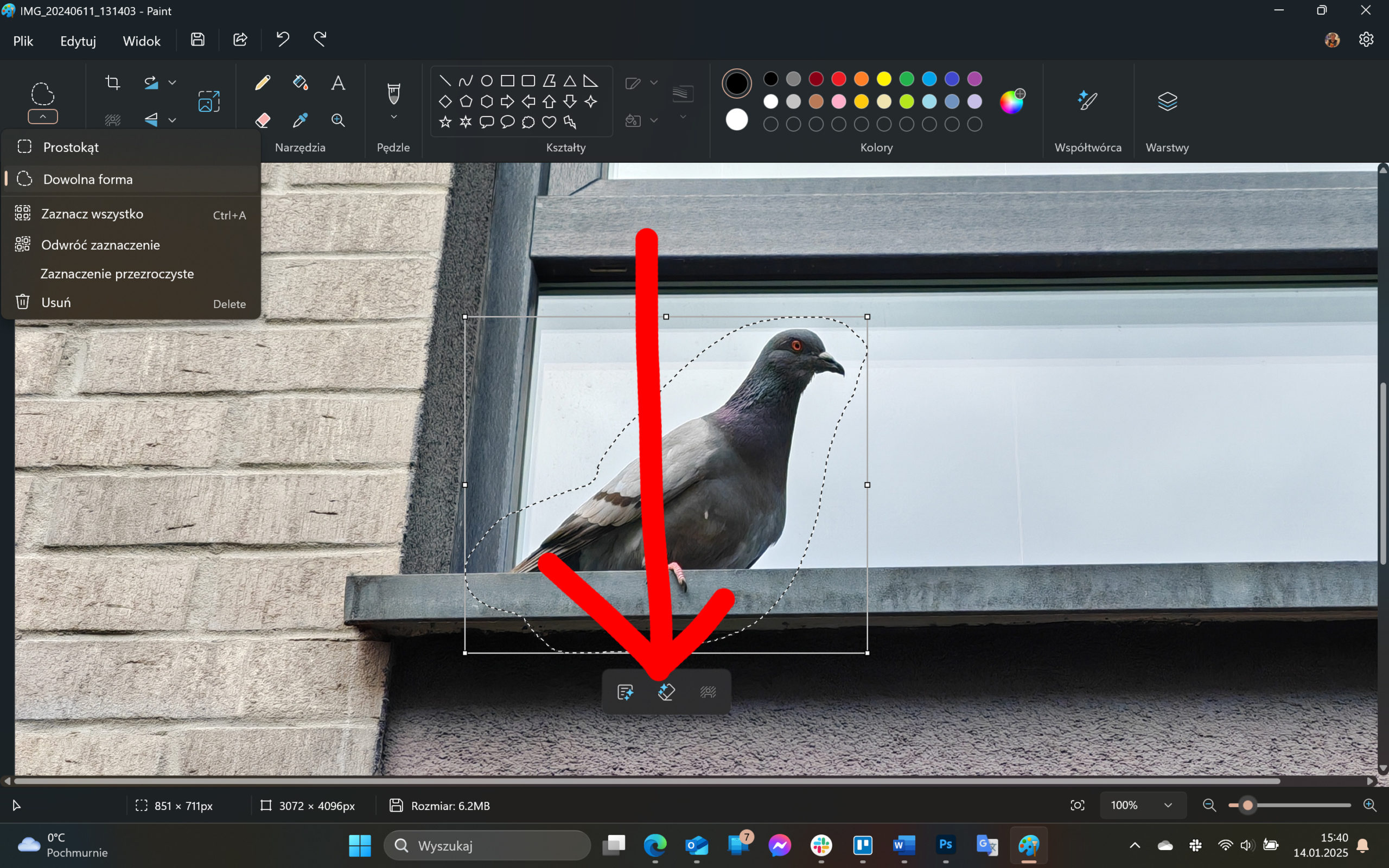Click the Rotate icon
This screenshot has width=1389, height=868.
click(151, 82)
